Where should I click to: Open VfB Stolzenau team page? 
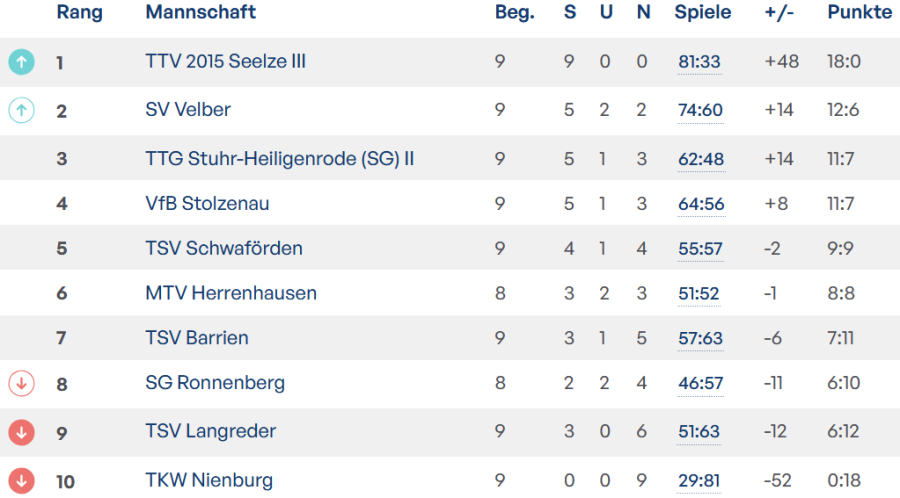coord(207,204)
